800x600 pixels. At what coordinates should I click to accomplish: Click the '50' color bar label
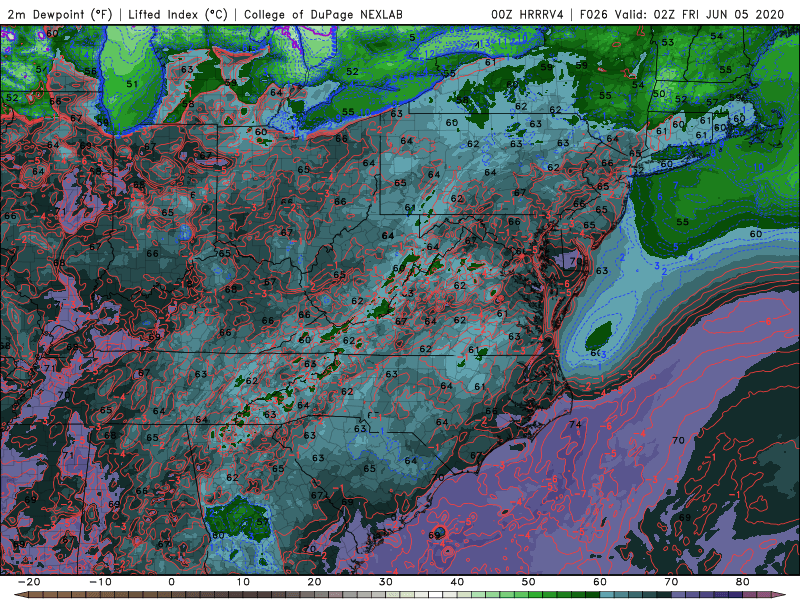[x=529, y=582]
